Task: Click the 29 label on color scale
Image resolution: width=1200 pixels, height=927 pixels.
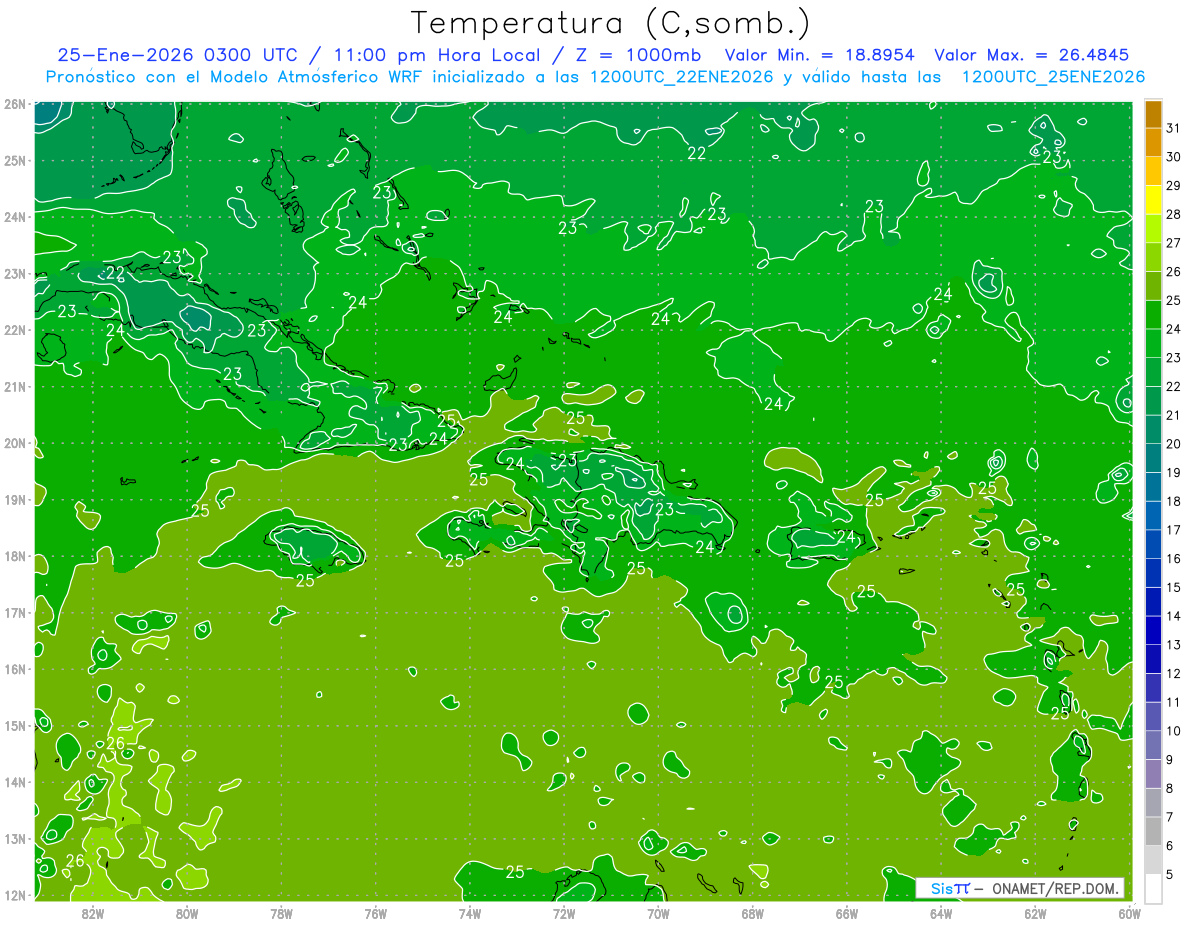Action: click(1173, 185)
